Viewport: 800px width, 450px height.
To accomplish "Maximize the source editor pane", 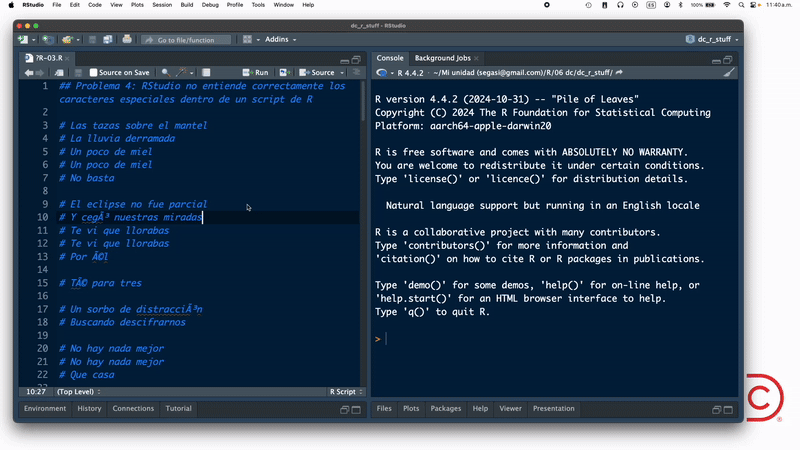I will pyautogui.click(x=356, y=60).
